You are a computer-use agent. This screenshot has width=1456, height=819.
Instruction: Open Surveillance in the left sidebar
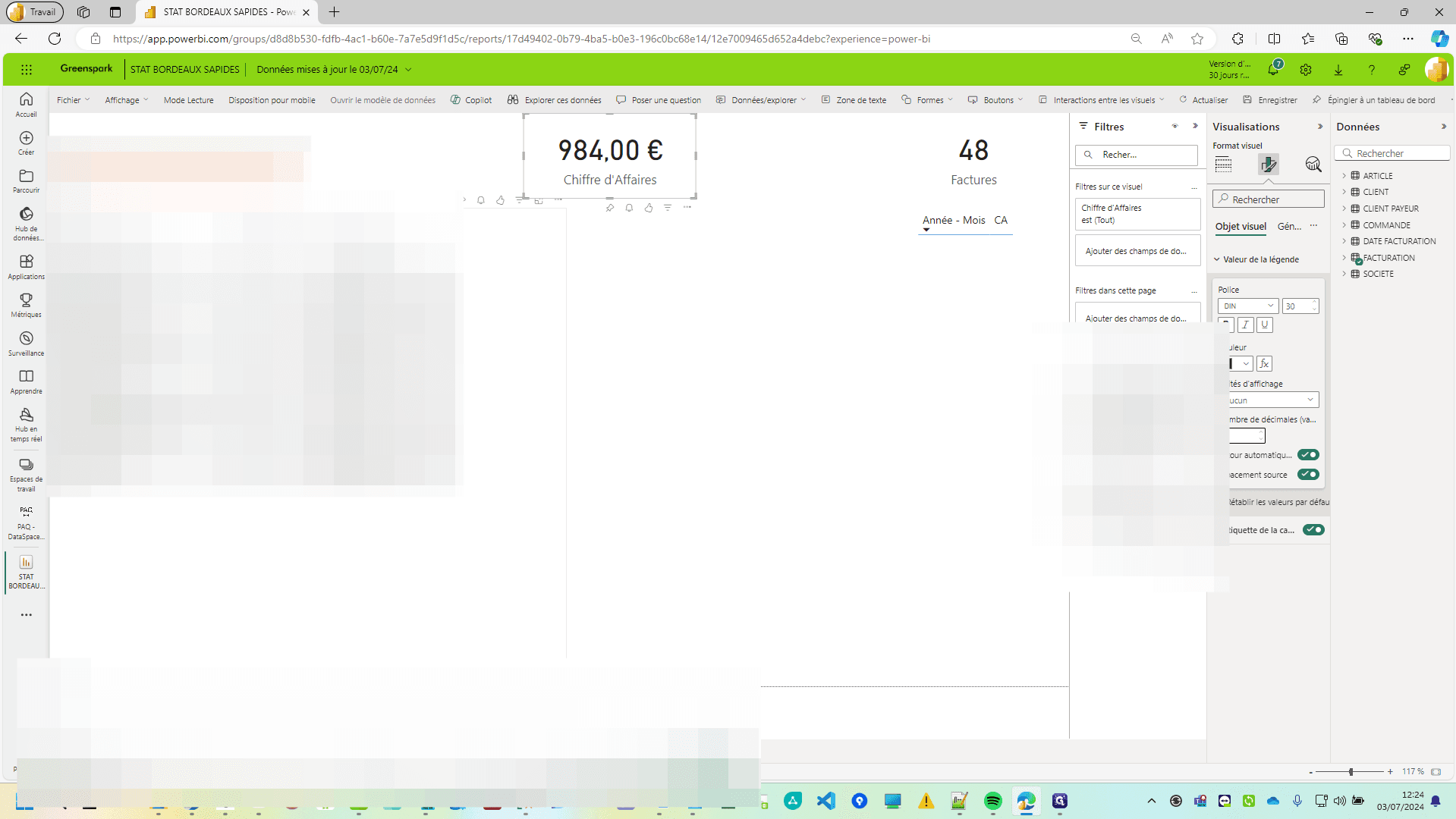pos(26,344)
